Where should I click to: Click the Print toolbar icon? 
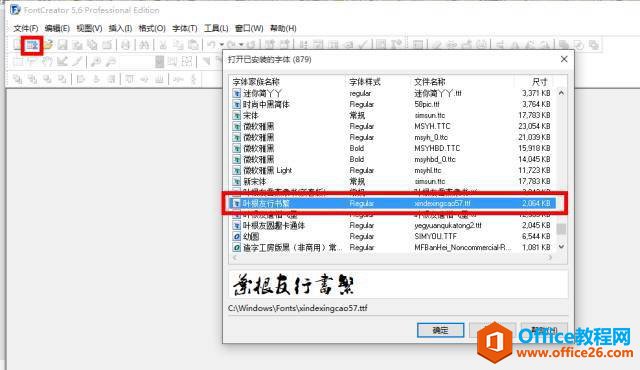126,45
